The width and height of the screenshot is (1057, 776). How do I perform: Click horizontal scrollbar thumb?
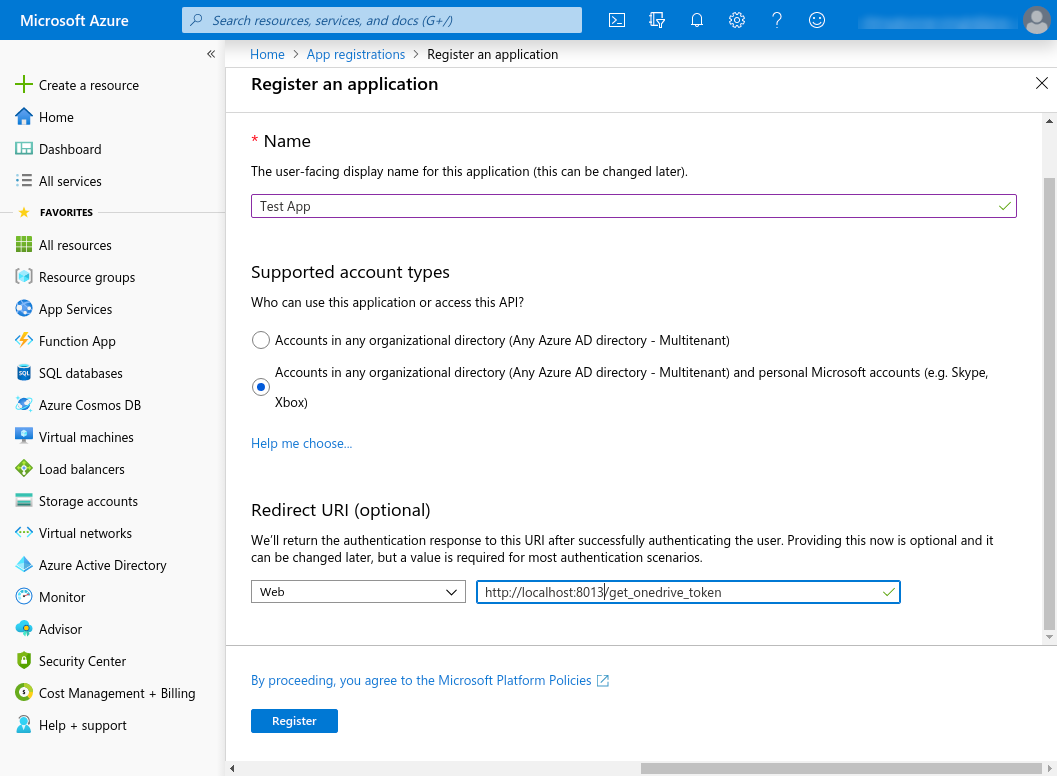coord(841,769)
